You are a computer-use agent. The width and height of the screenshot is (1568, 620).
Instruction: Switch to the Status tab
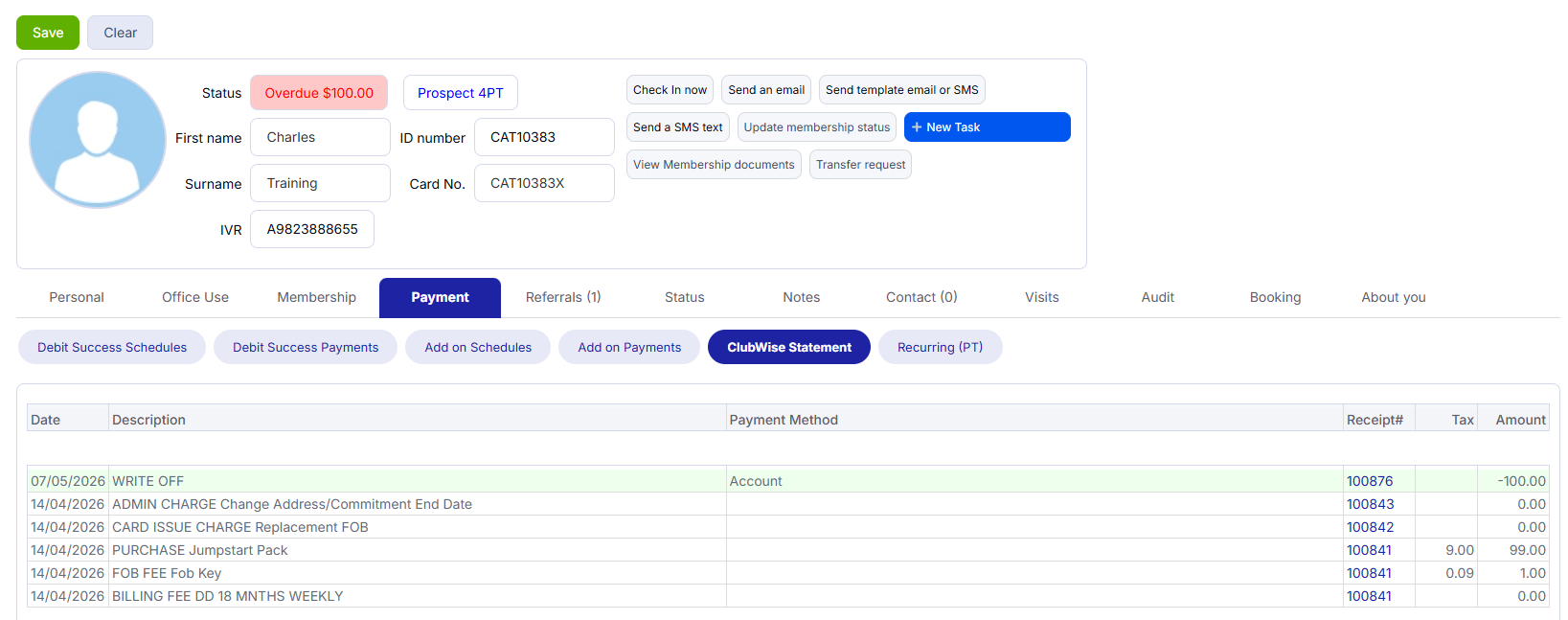pos(685,297)
